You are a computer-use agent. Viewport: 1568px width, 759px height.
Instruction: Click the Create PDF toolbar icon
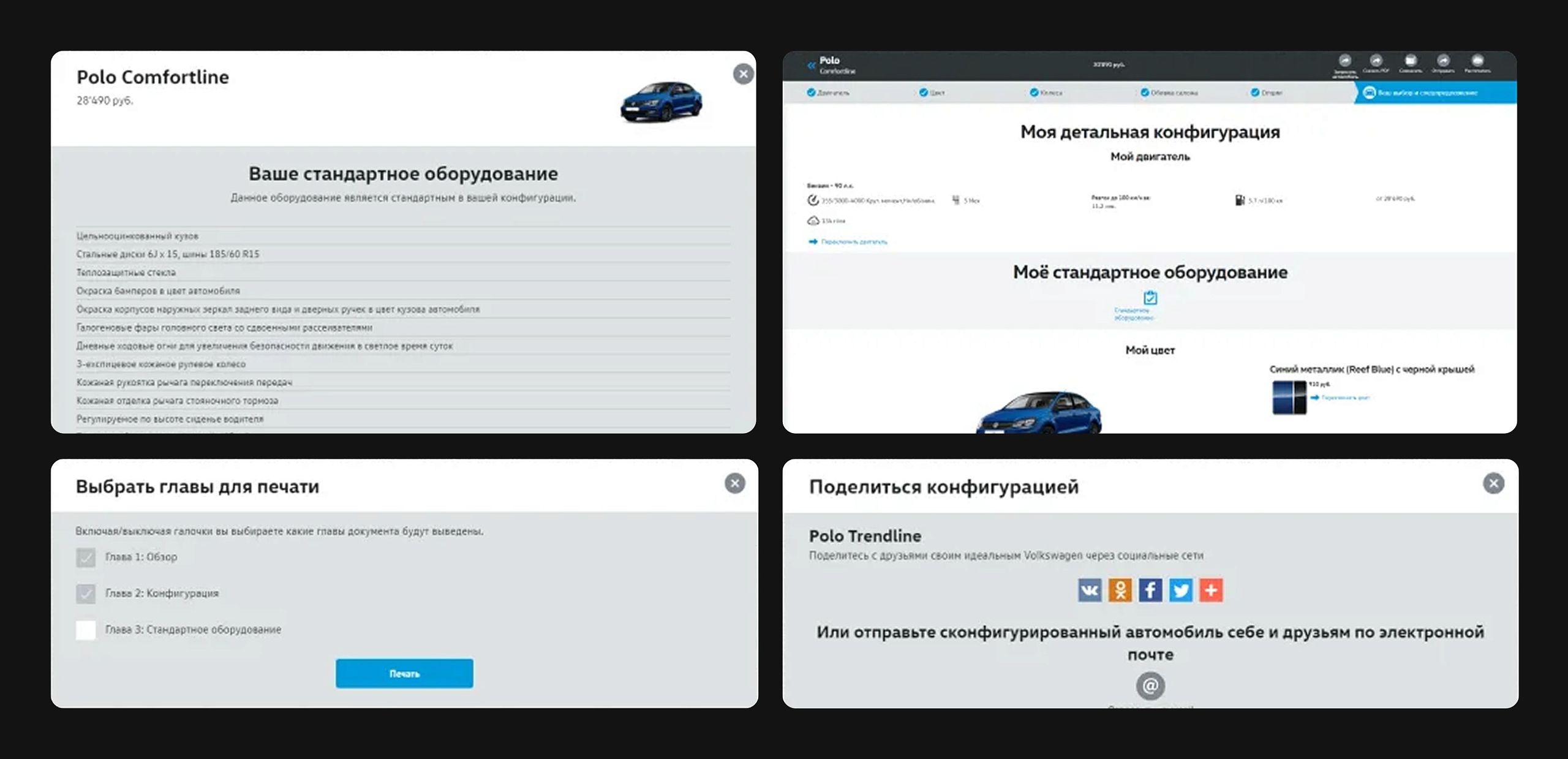pos(1376,61)
